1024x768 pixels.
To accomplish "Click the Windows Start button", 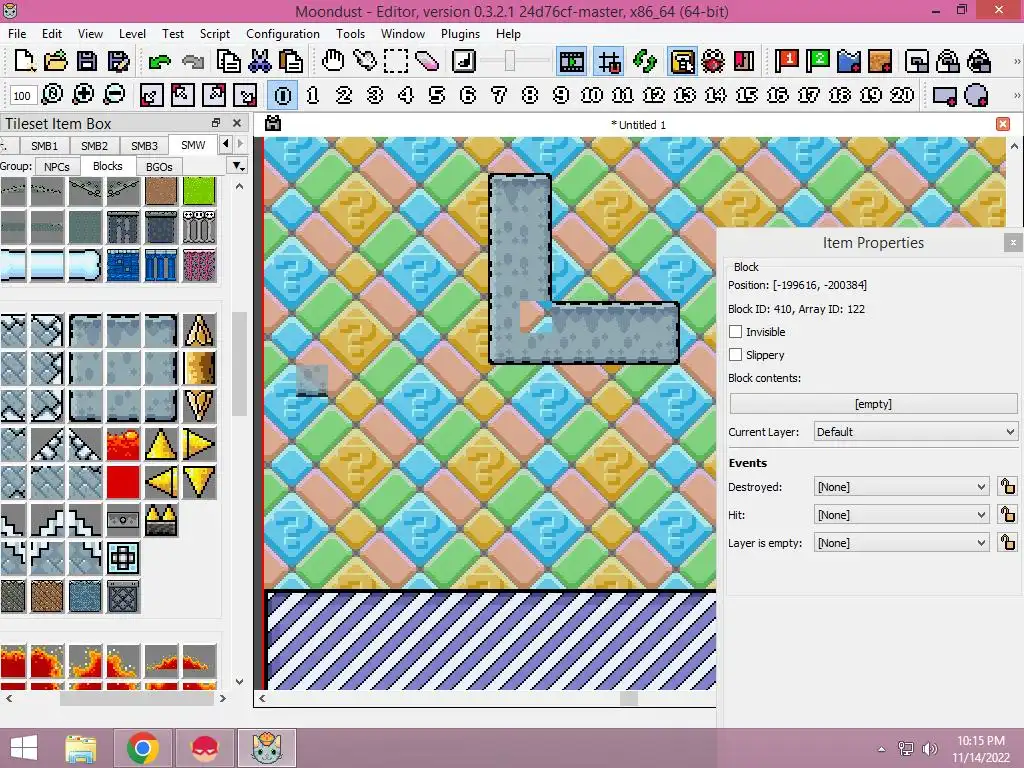I will coord(24,748).
